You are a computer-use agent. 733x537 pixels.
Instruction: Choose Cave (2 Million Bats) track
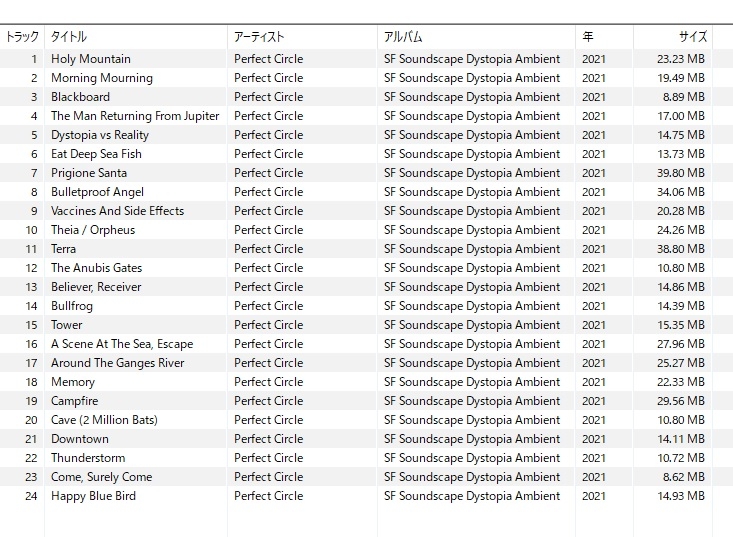click(104, 420)
